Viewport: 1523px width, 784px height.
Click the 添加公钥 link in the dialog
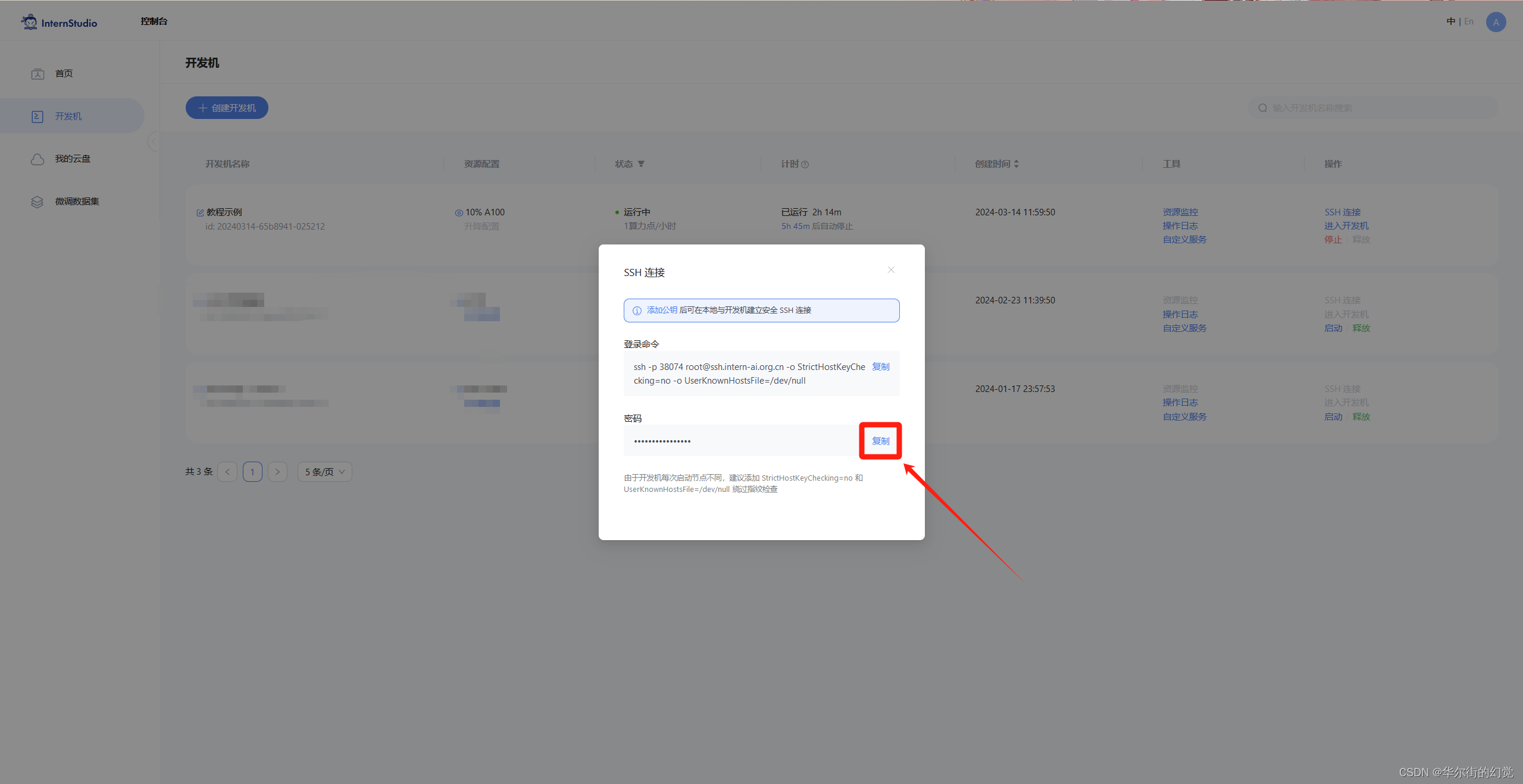[662, 310]
